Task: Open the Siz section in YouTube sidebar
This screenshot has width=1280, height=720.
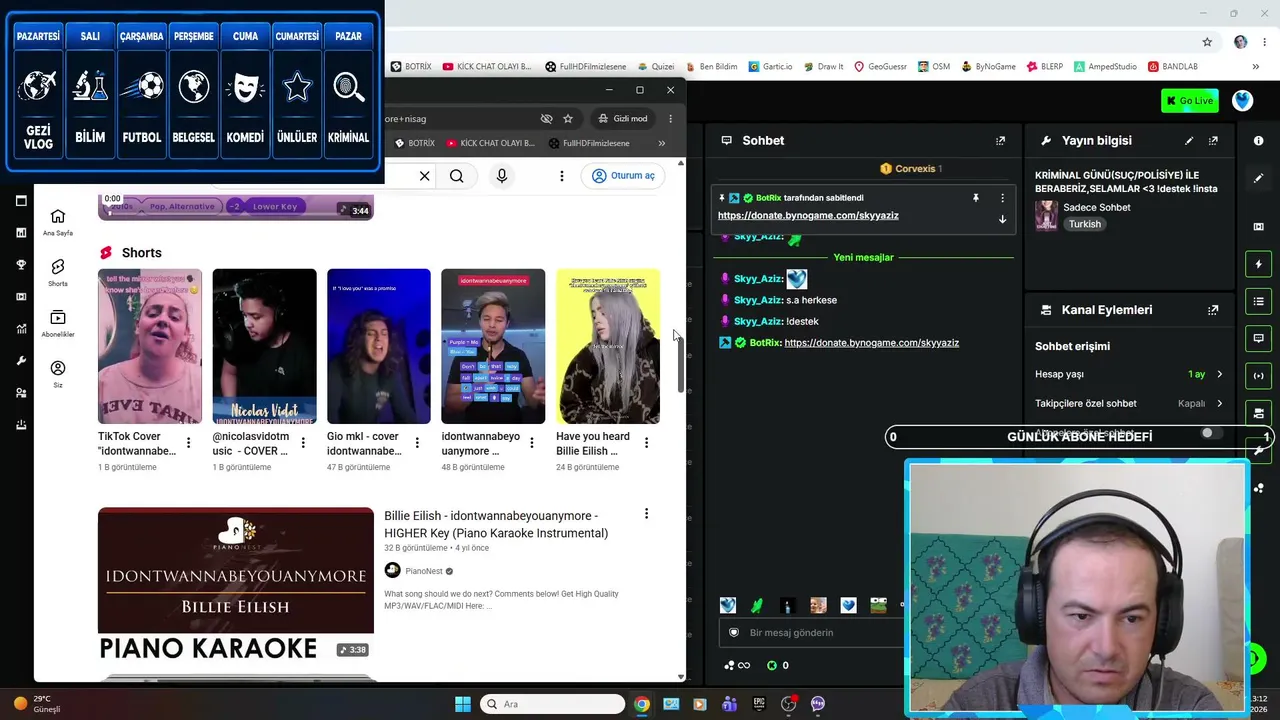Action: pos(58,374)
